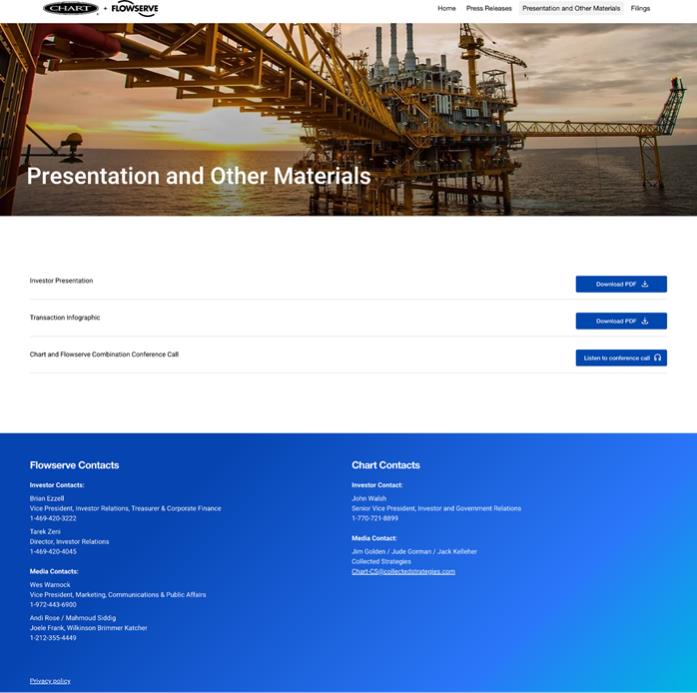Click phone number 1-469-420-3222
Screen dimensions: 697x693
pyautogui.click(x=53, y=518)
